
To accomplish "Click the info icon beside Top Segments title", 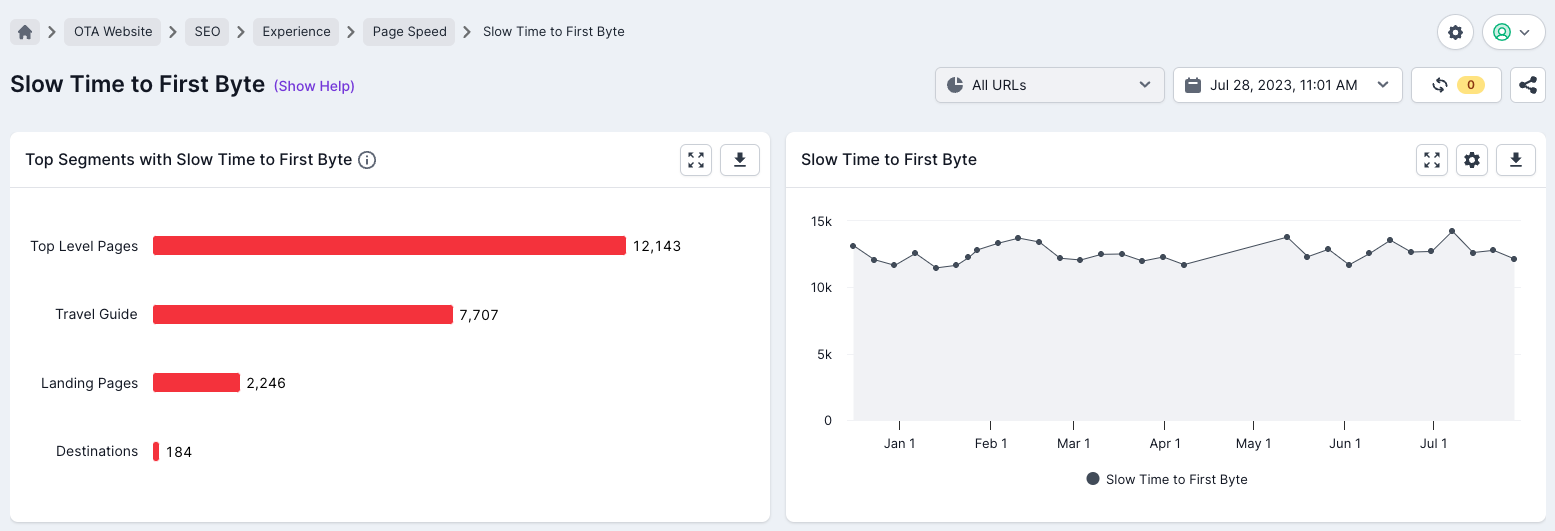I will 367,160.
